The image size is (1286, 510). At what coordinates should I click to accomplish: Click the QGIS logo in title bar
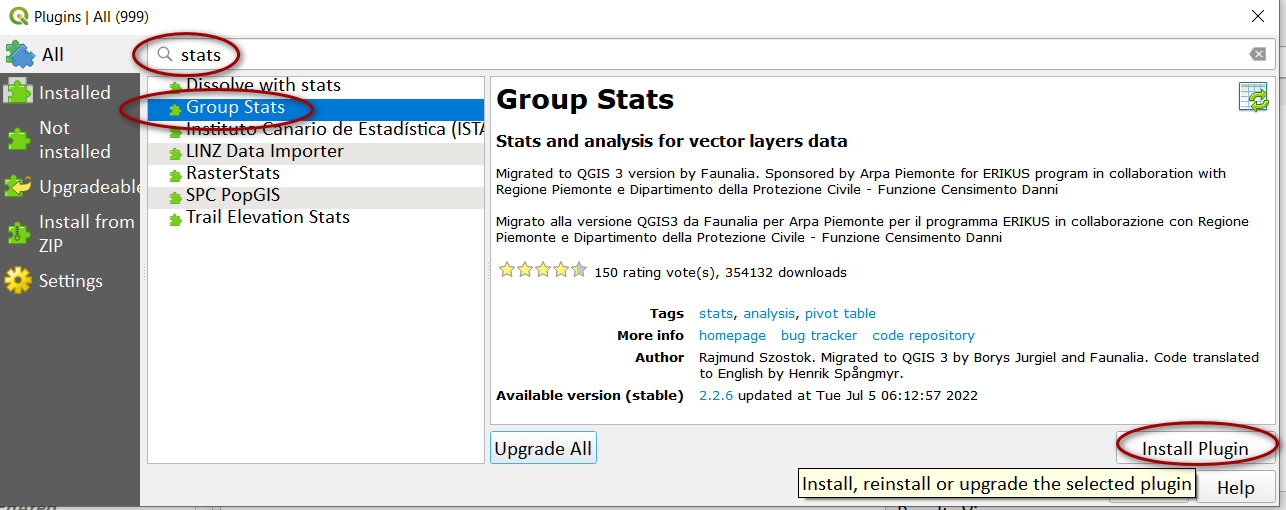17,16
